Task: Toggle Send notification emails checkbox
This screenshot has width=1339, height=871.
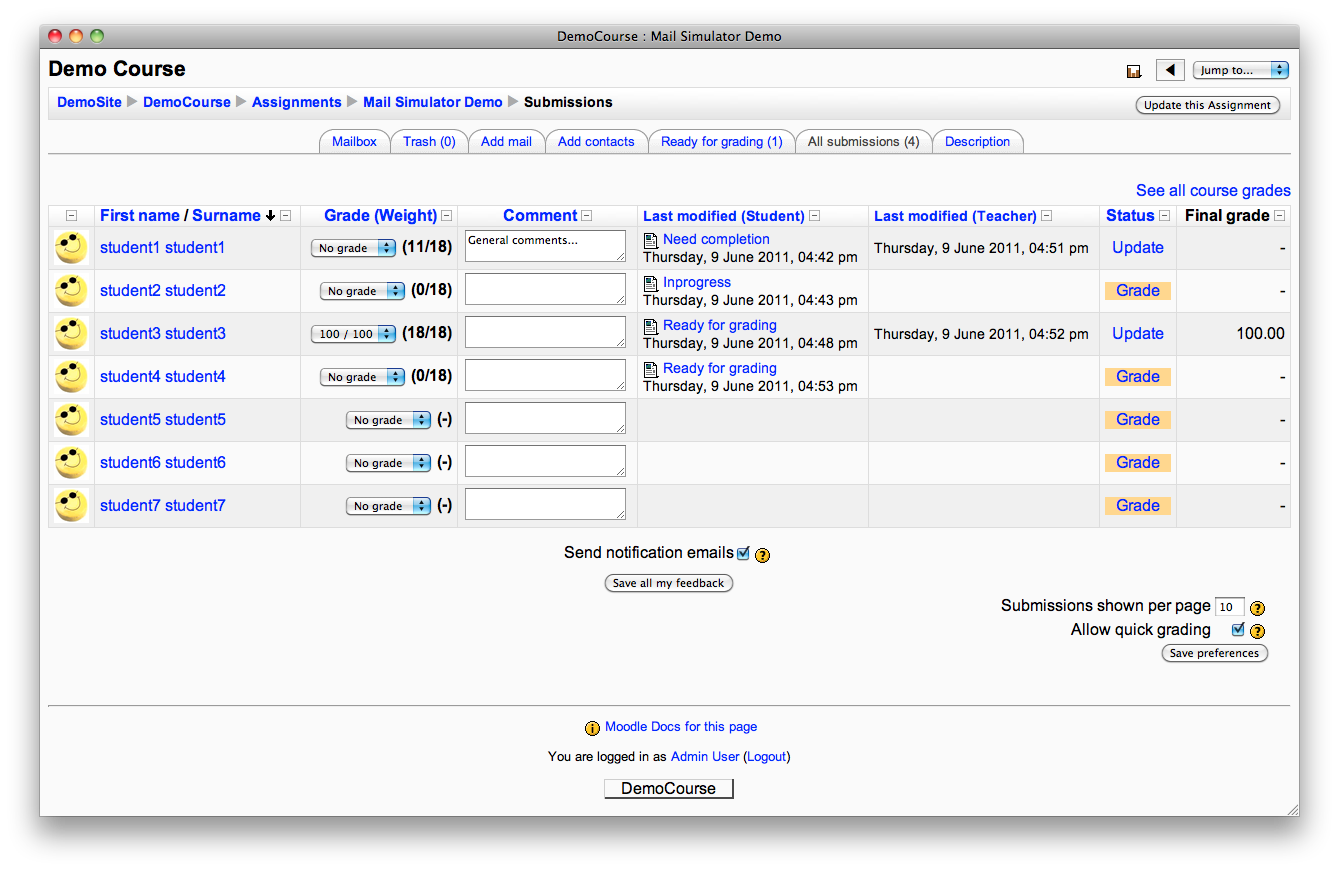Action: (x=743, y=553)
